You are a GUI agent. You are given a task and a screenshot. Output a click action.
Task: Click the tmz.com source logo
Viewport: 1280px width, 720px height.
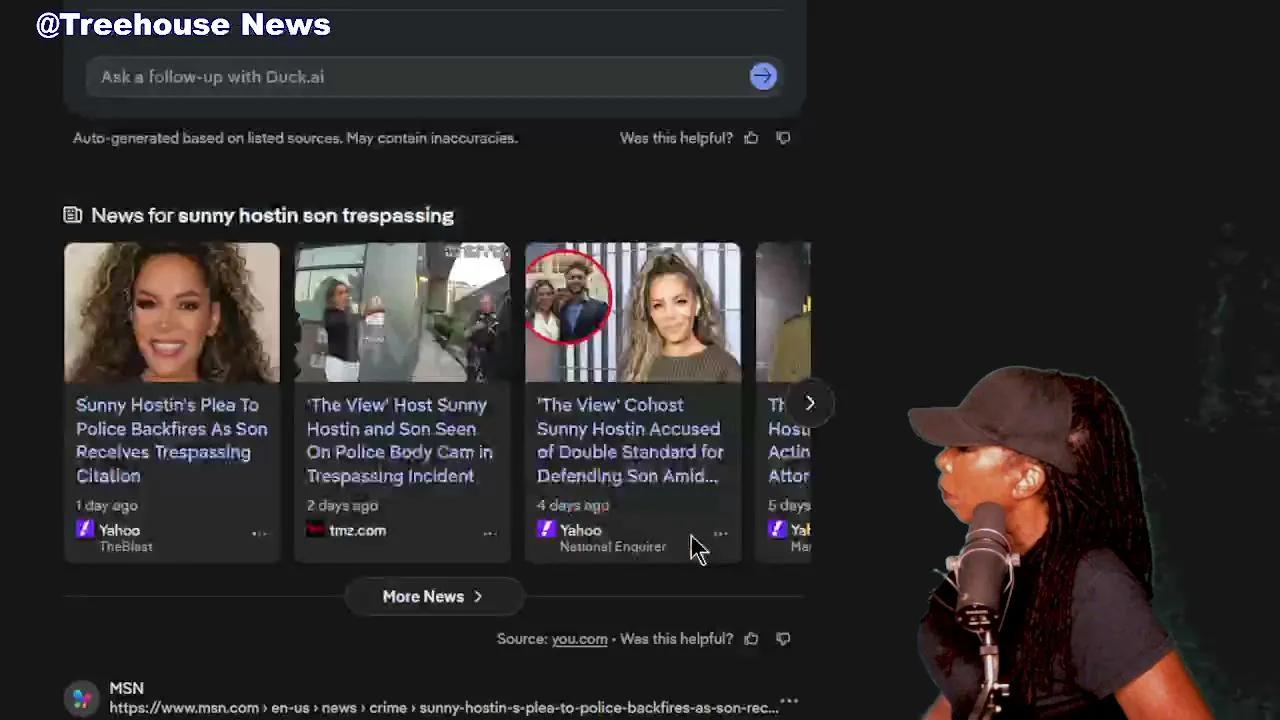tap(315, 530)
